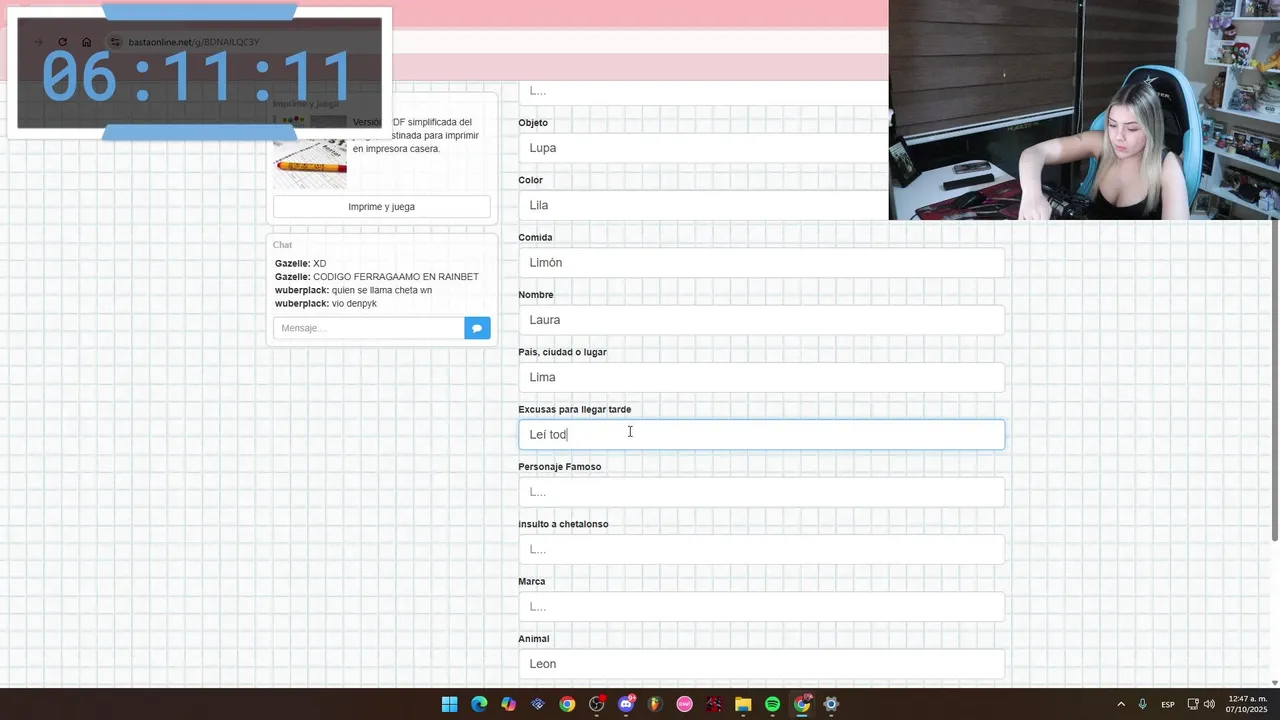Click the Chat panel heading
1280x720 pixels.
coord(283,245)
